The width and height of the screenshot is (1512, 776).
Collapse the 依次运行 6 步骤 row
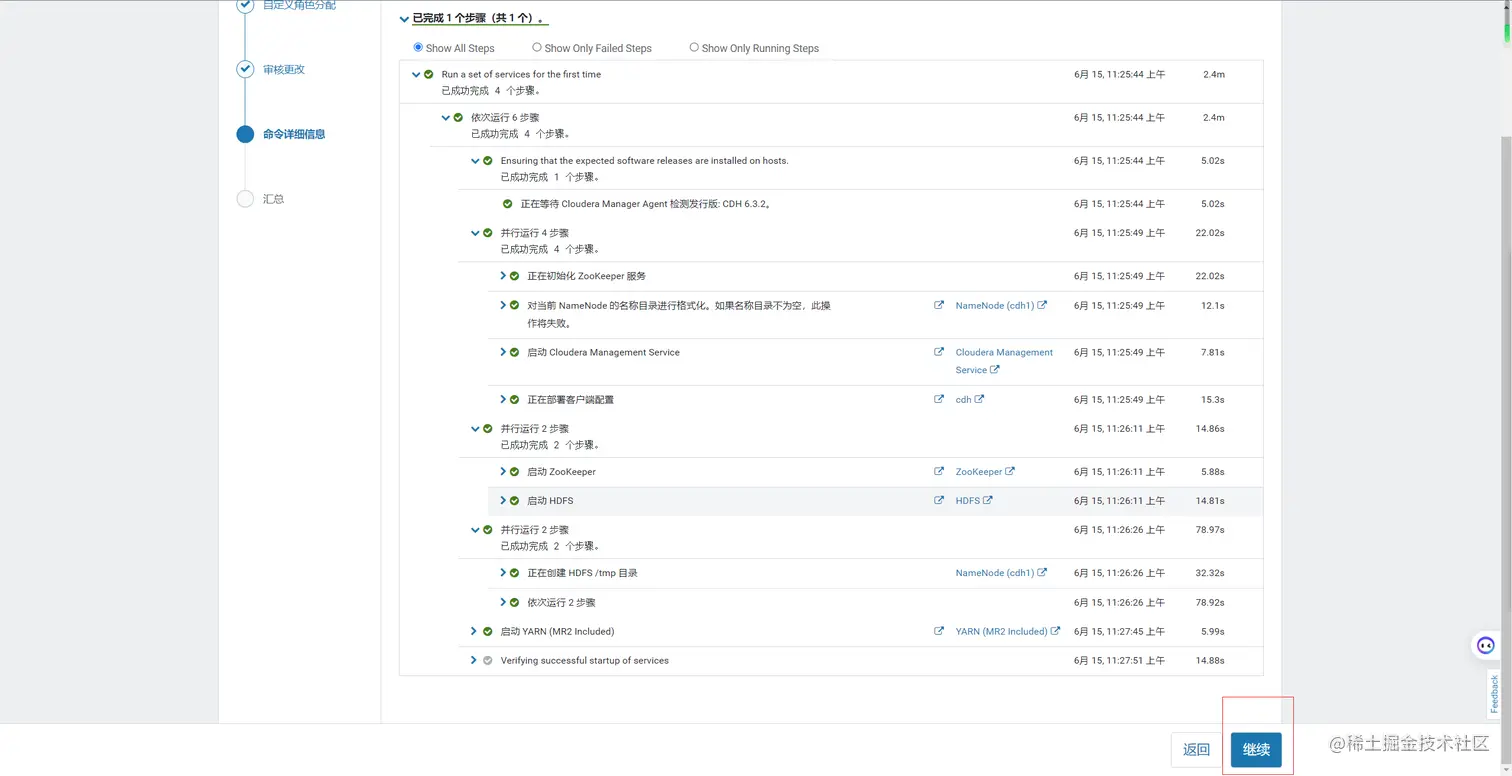446,117
